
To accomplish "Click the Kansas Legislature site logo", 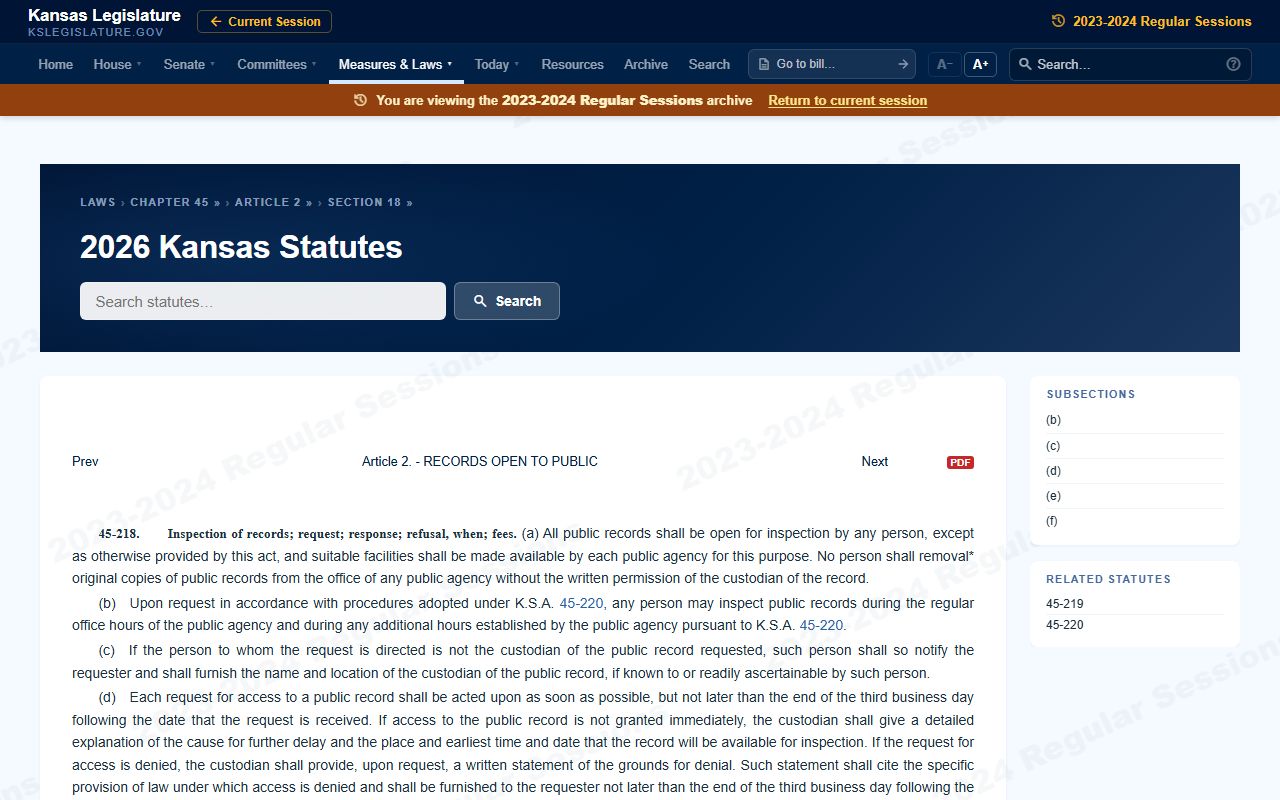I will tap(104, 22).
